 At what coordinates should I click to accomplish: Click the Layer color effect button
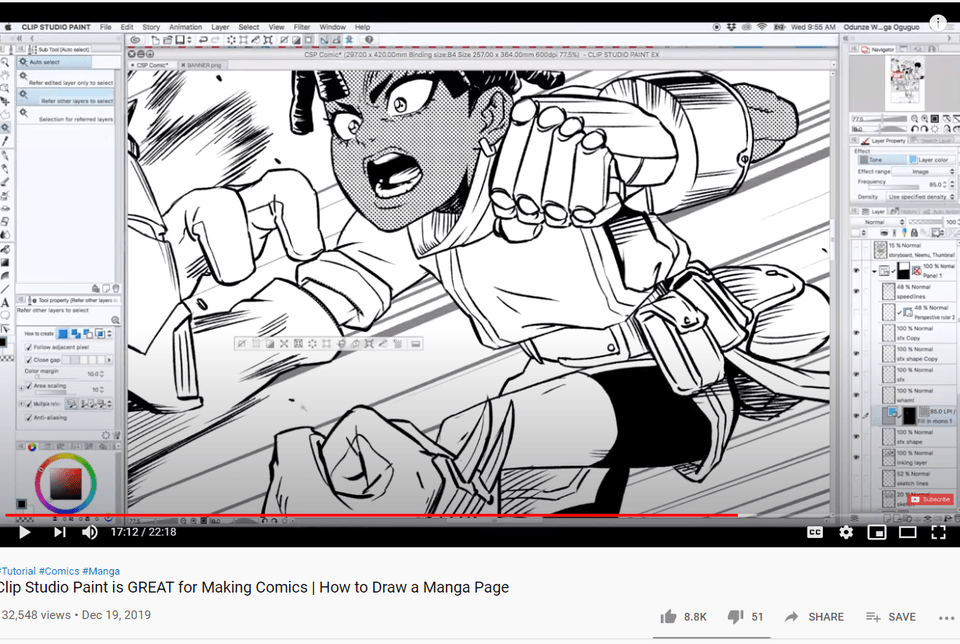coord(930,160)
